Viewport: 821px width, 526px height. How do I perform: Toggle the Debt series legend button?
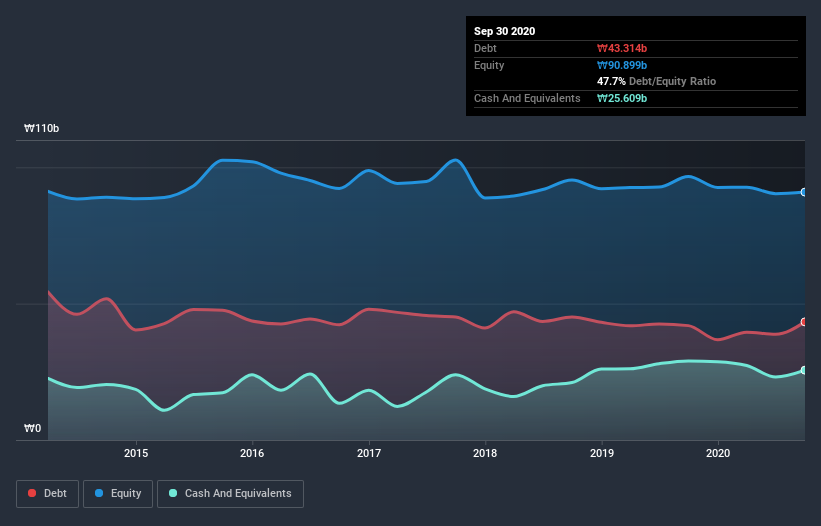(48, 494)
